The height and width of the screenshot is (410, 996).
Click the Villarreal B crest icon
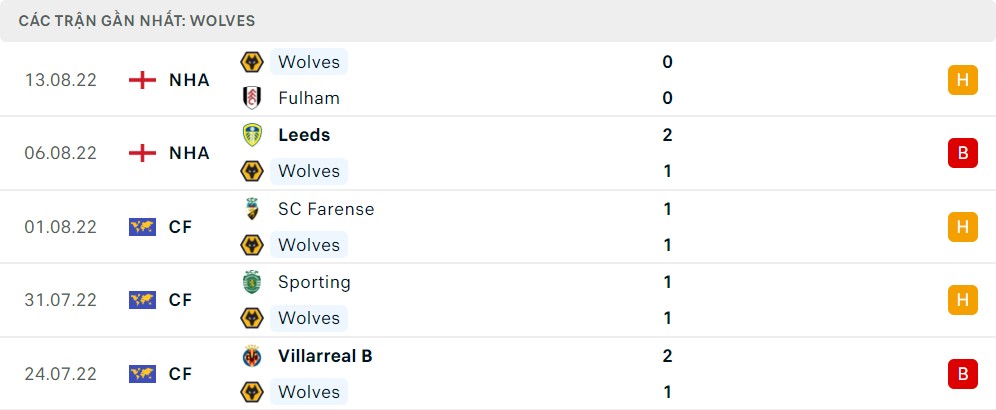(252, 356)
